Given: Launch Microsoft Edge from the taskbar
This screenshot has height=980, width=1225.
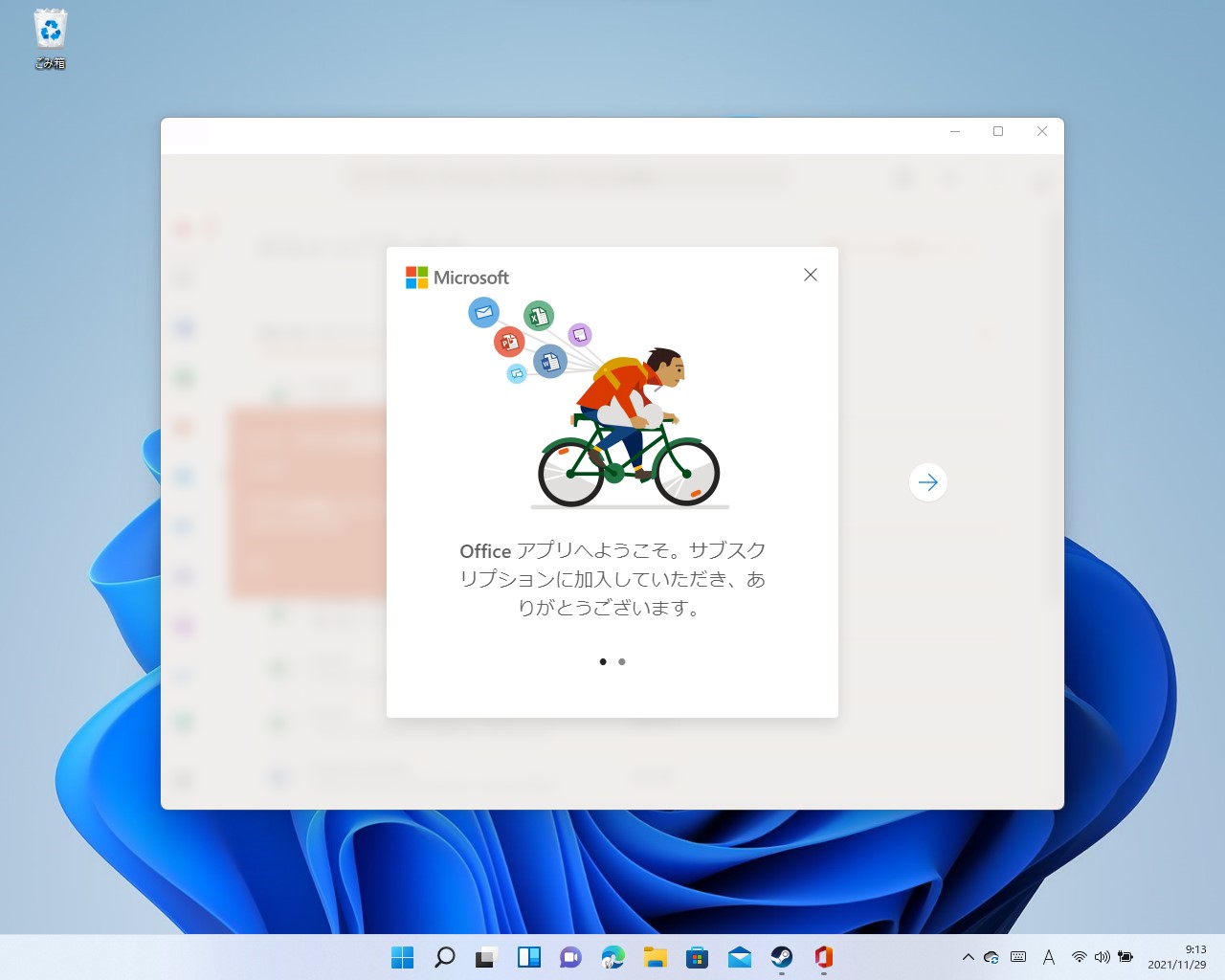Looking at the screenshot, I should point(612,956).
